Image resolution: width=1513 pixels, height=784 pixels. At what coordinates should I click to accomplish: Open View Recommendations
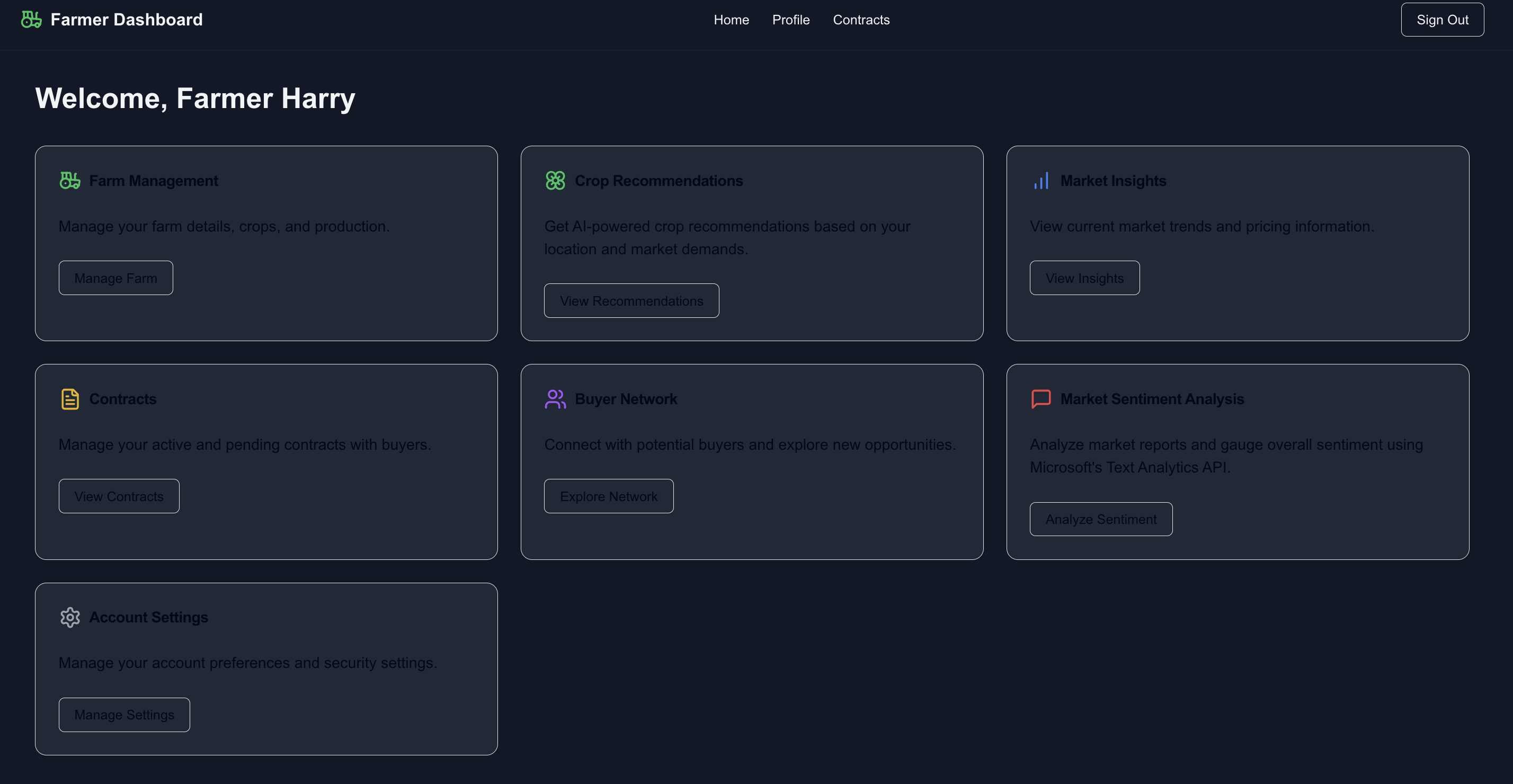[x=631, y=301]
